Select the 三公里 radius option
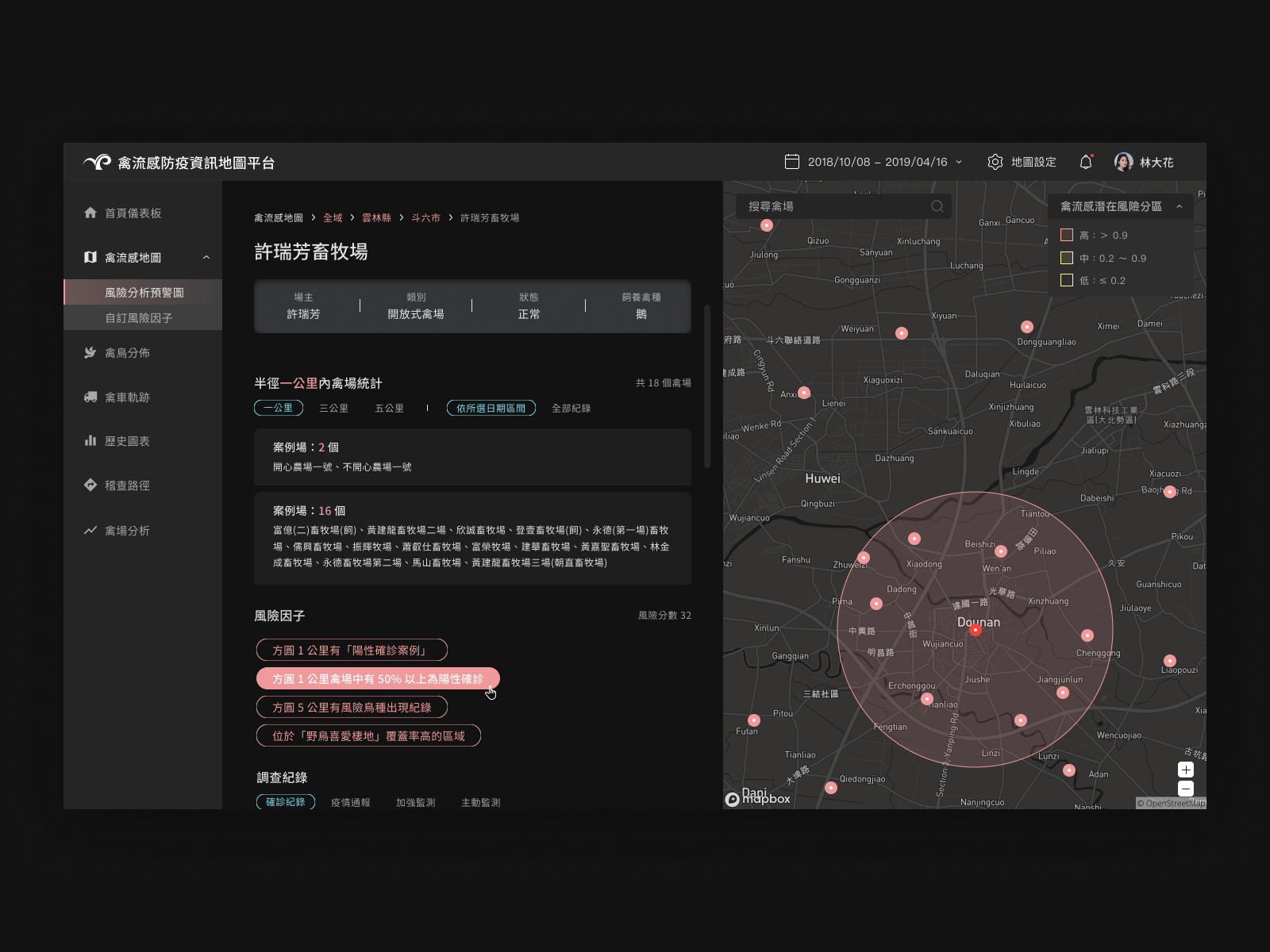The height and width of the screenshot is (952, 1270). tap(333, 408)
